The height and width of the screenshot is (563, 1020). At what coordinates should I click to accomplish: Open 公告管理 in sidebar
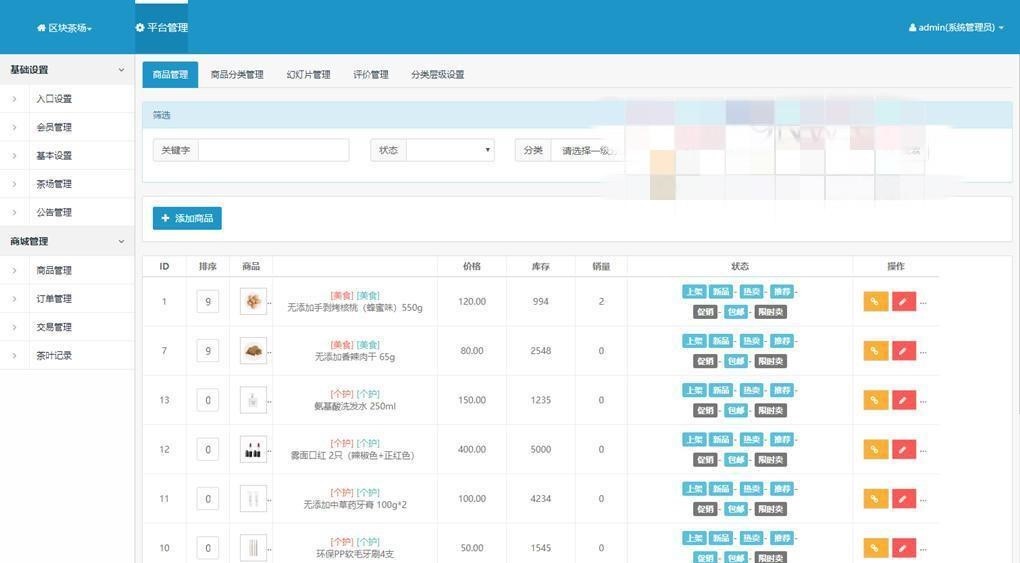(54, 212)
